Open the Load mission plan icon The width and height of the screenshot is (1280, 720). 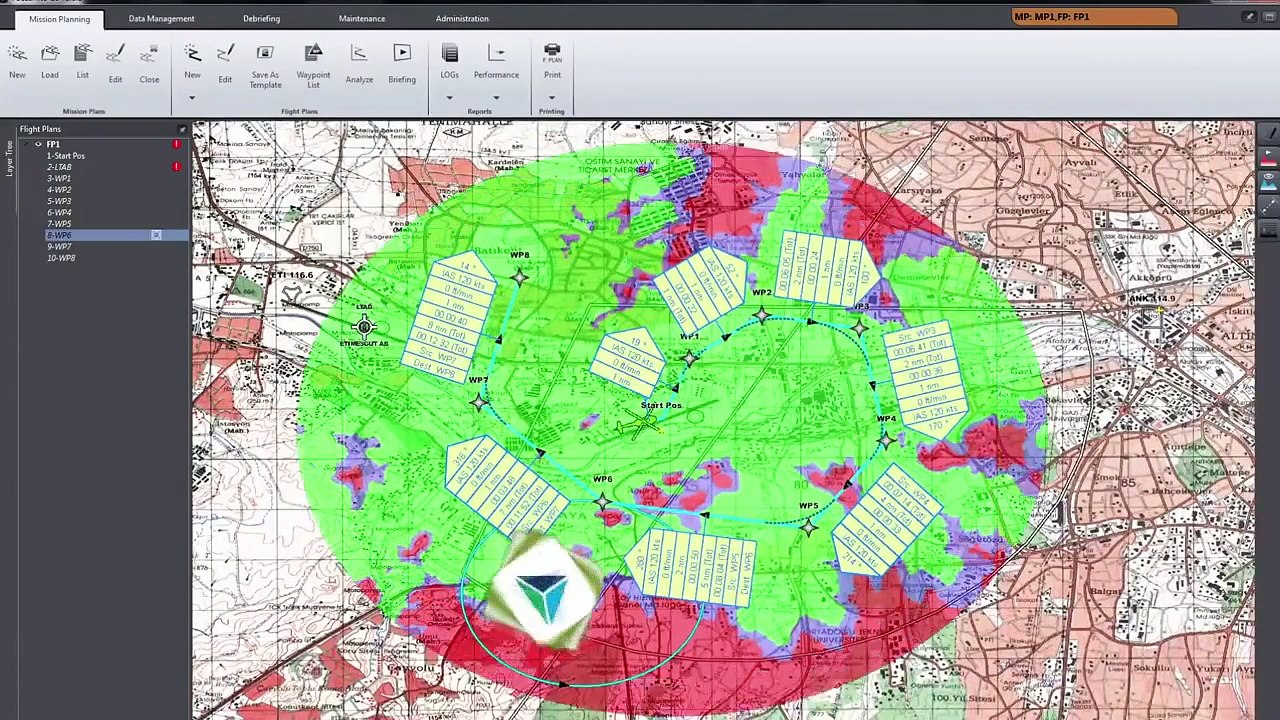click(50, 54)
